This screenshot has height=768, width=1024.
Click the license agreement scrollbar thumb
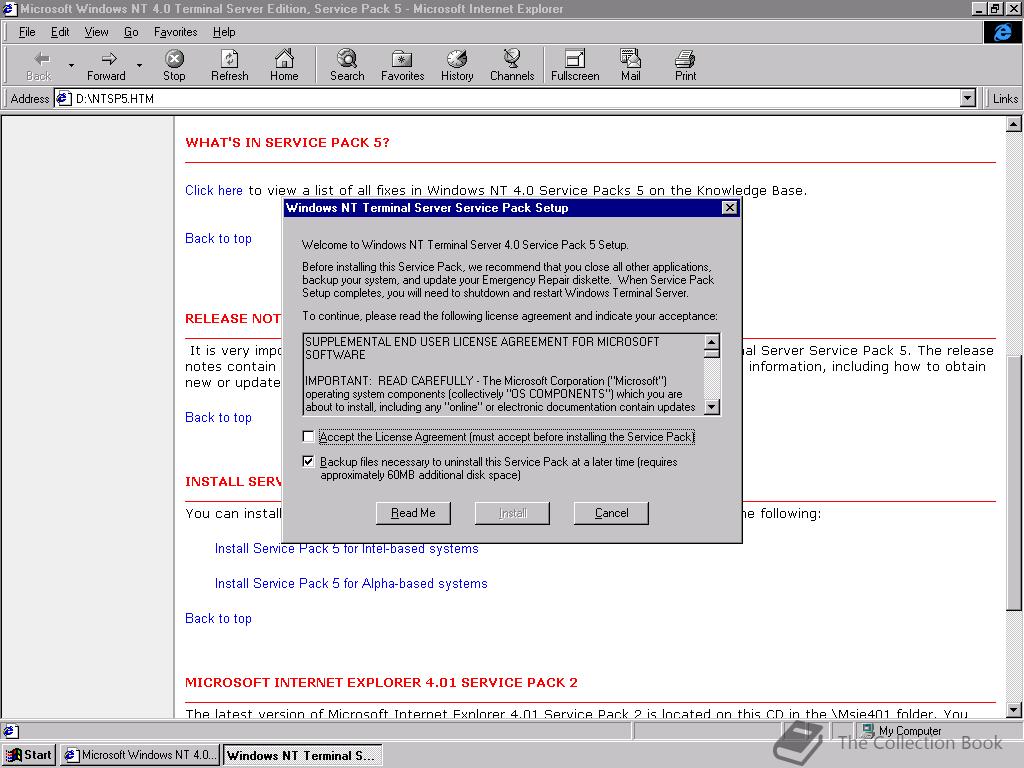tap(712, 354)
